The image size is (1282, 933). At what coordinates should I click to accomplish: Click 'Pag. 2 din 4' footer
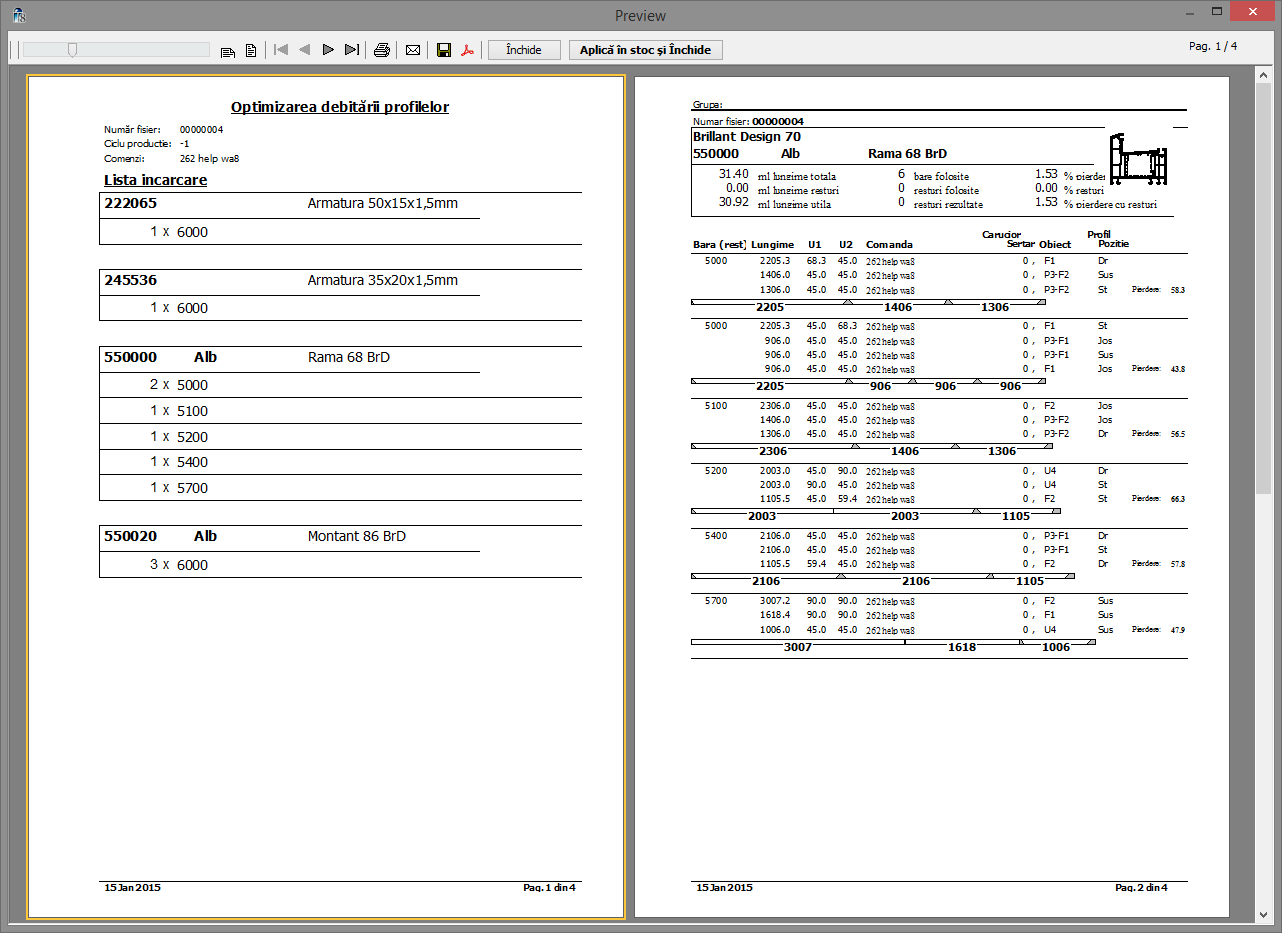[1141, 887]
